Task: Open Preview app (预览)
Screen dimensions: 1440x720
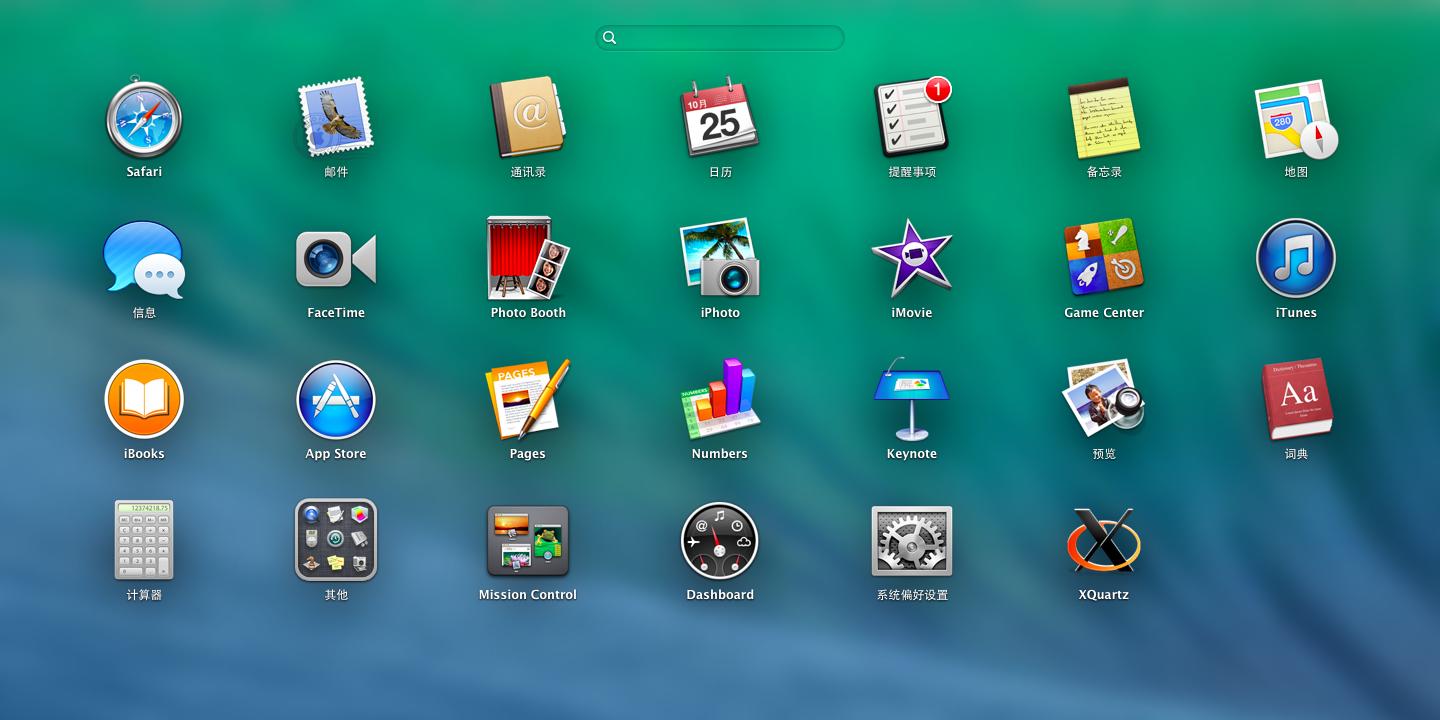Action: point(1104,400)
